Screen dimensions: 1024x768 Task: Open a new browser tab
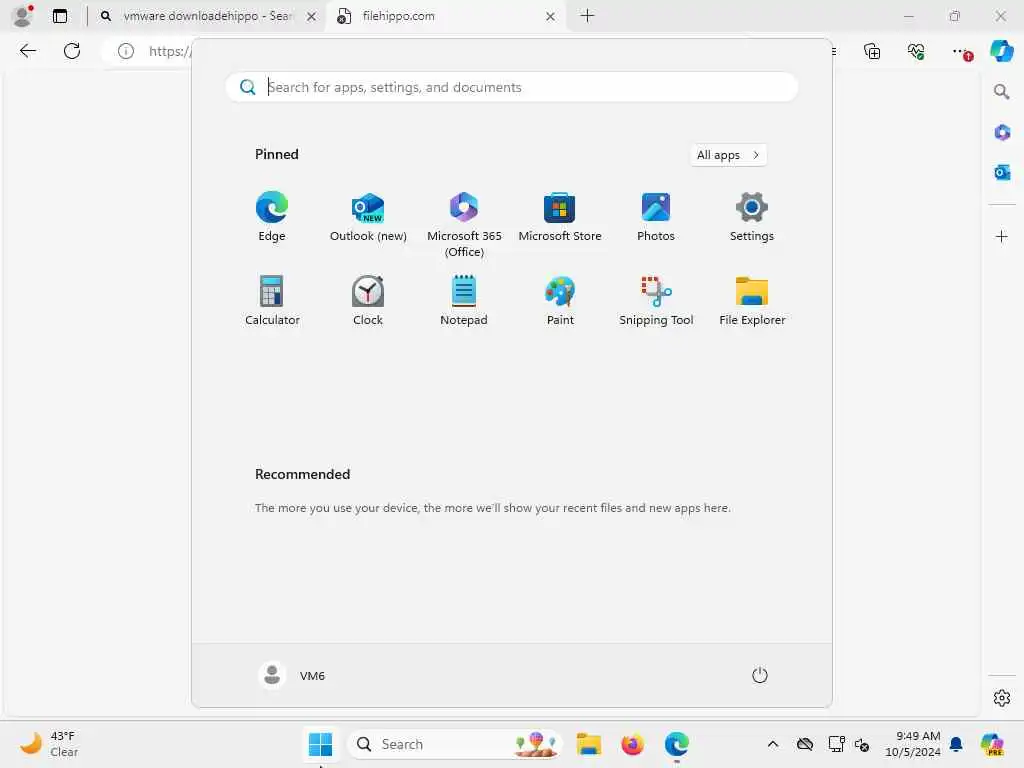click(587, 16)
